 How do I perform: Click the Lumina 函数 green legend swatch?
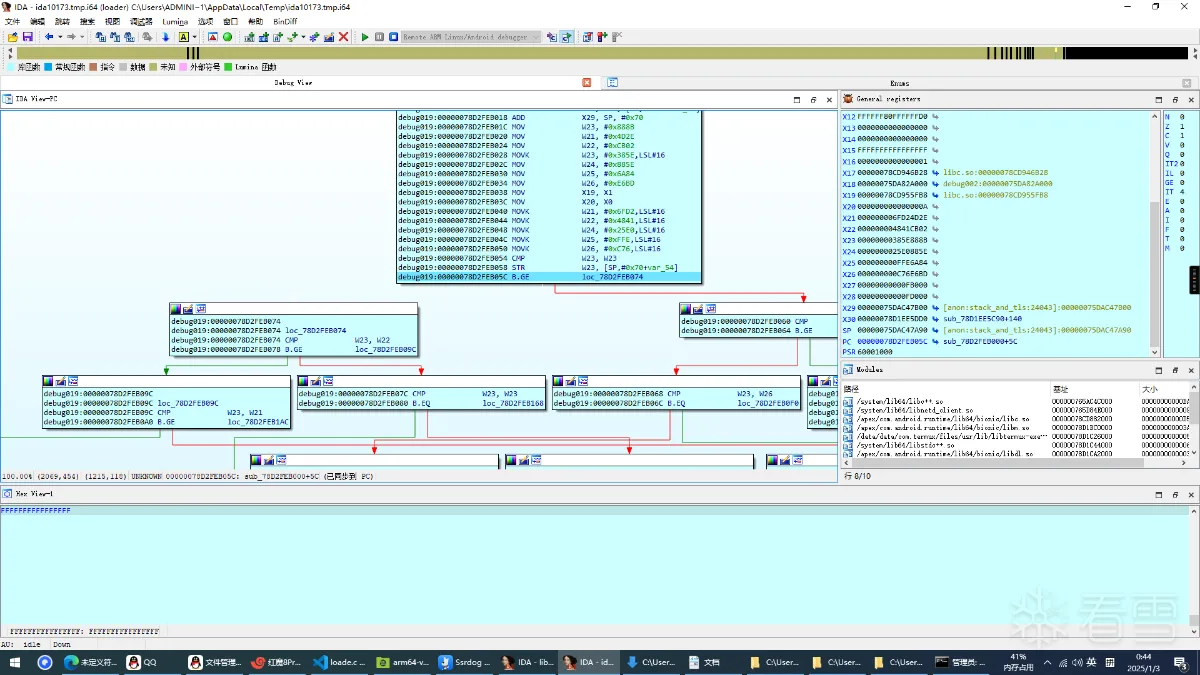(x=227, y=67)
